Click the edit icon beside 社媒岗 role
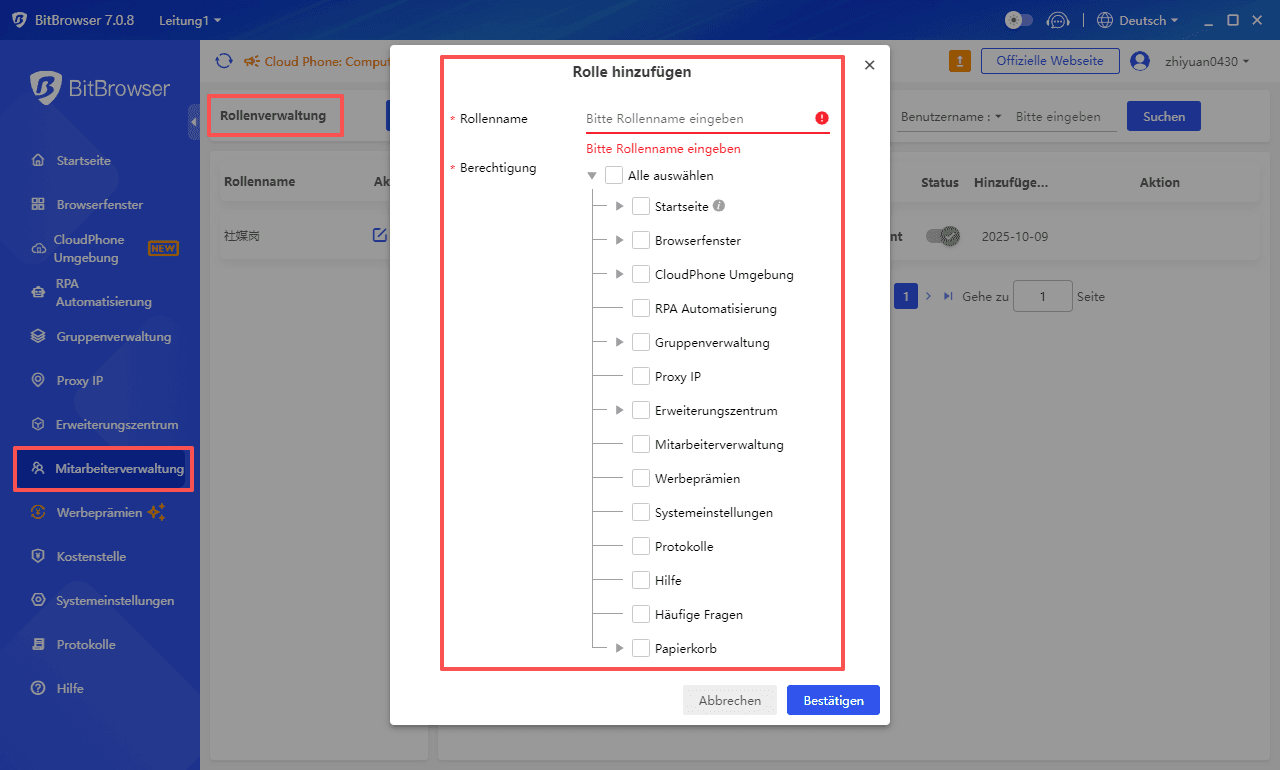 pos(380,235)
